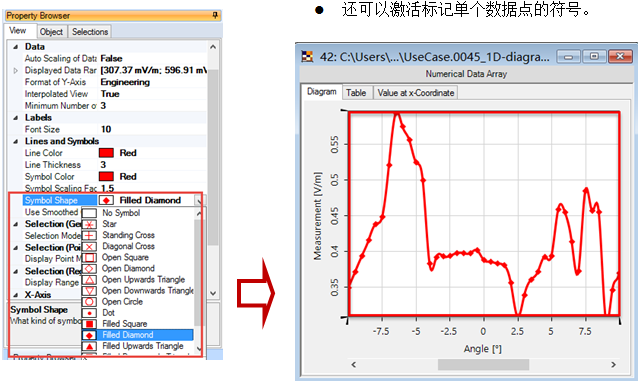Open the Value at x-Coordinate tab
This screenshot has height=387, width=642.
pos(416,93)
